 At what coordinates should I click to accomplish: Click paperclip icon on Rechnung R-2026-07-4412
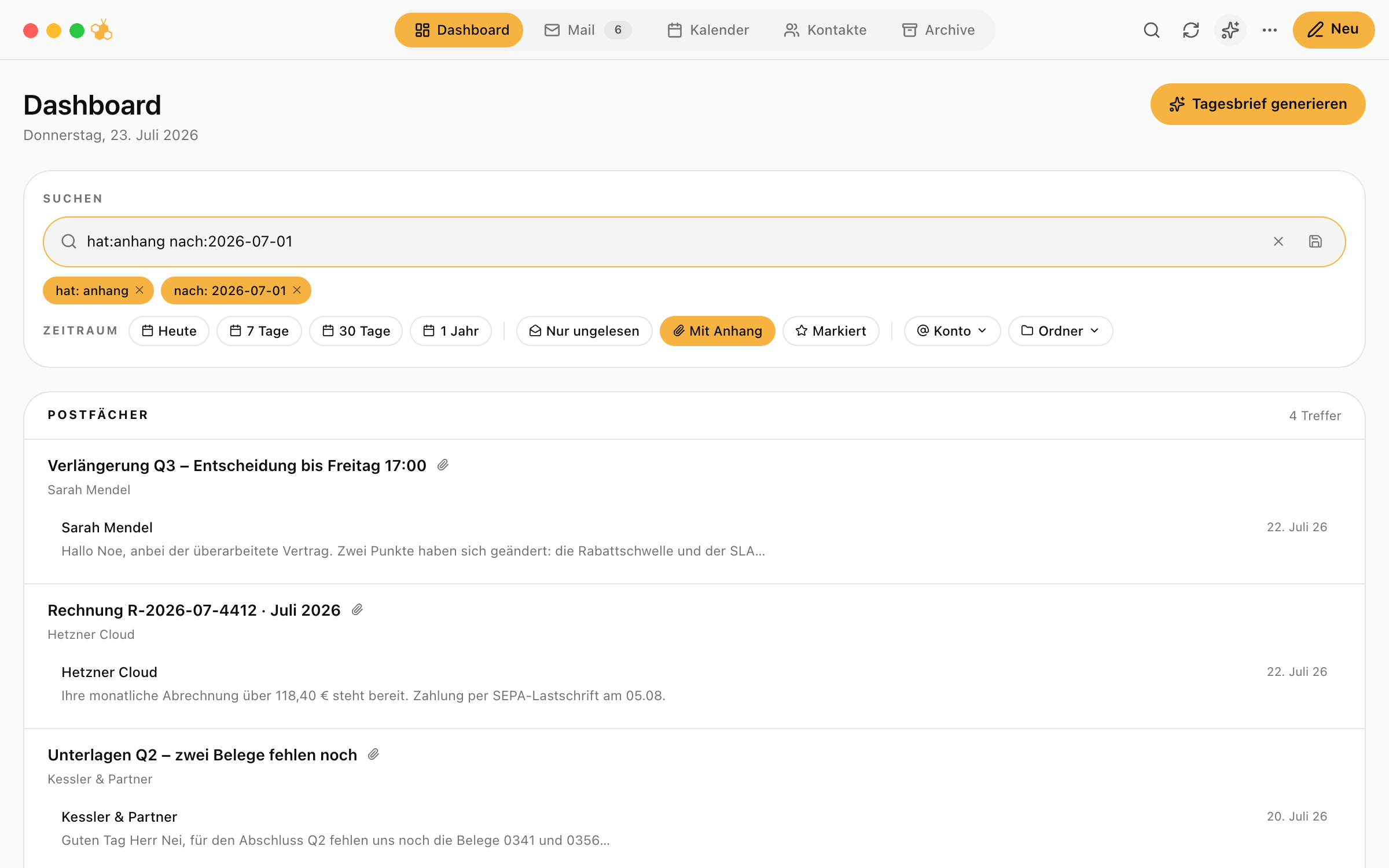pyautogui.click(x=357, y=610)
